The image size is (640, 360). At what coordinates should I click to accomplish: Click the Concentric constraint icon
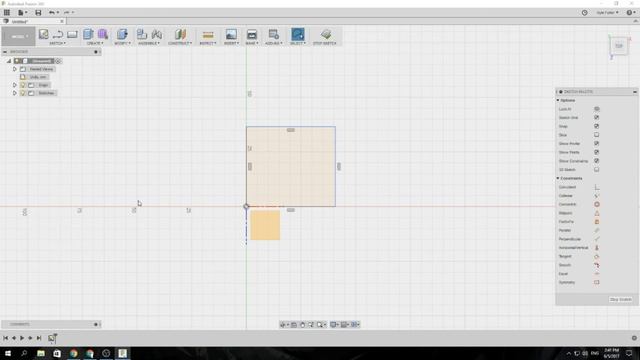596,204
